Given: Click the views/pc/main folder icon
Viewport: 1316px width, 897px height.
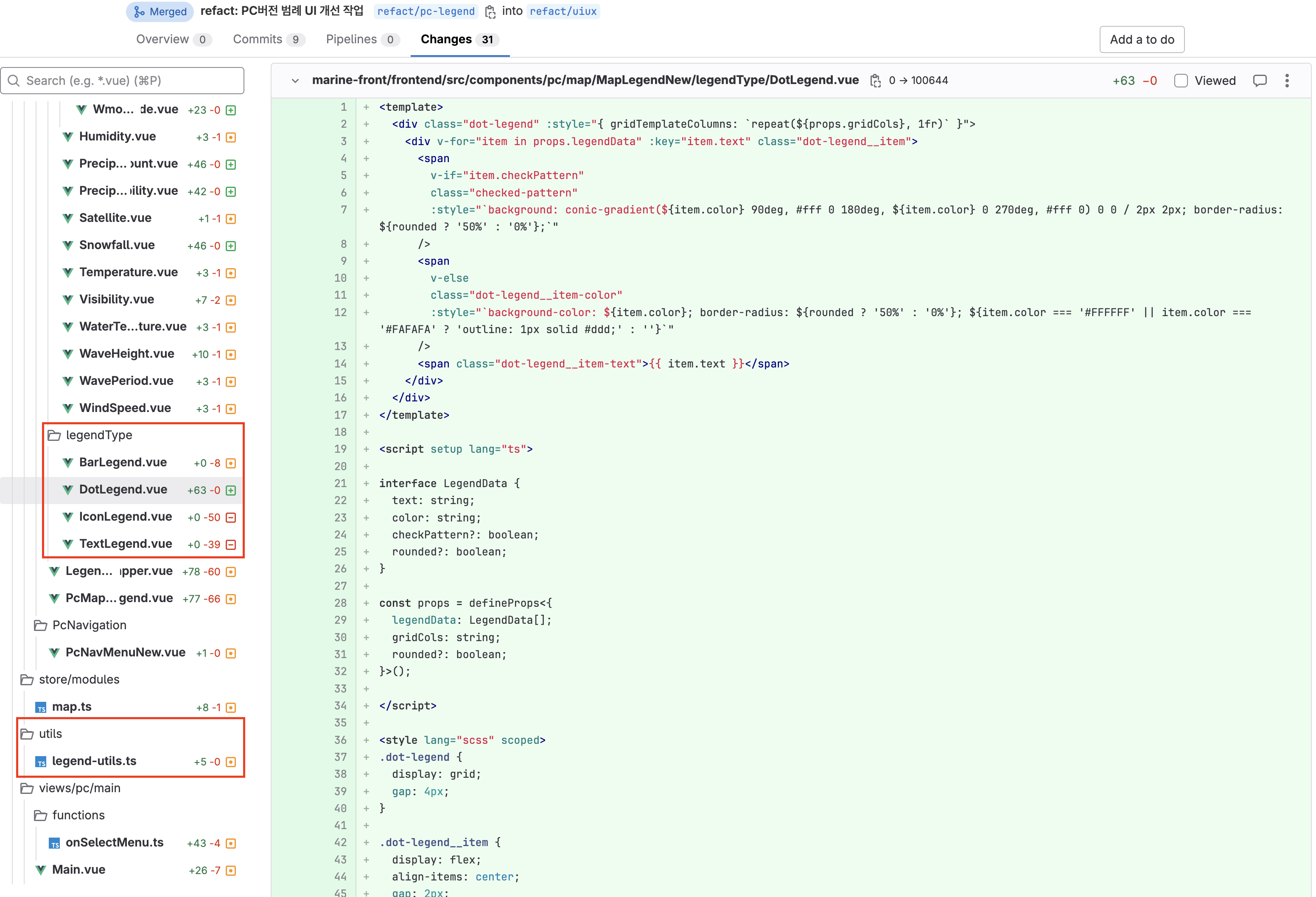Looking at the screenshot, I should point(27,788).
